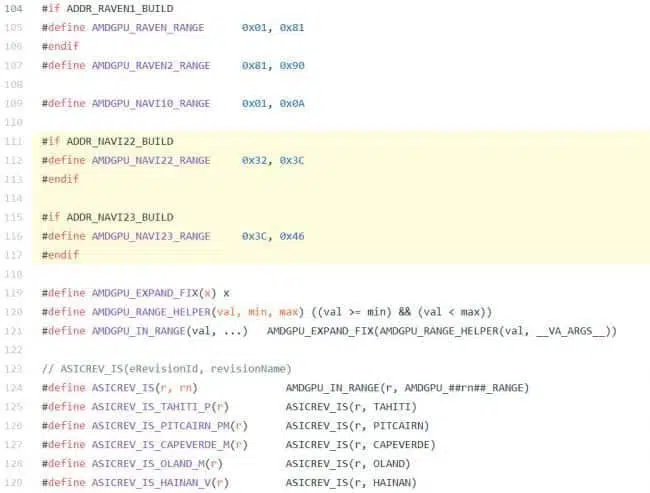Click __VA_ARGS__ token on line 121
Viewport: 650px width, 493px height.
coord(571,331)
